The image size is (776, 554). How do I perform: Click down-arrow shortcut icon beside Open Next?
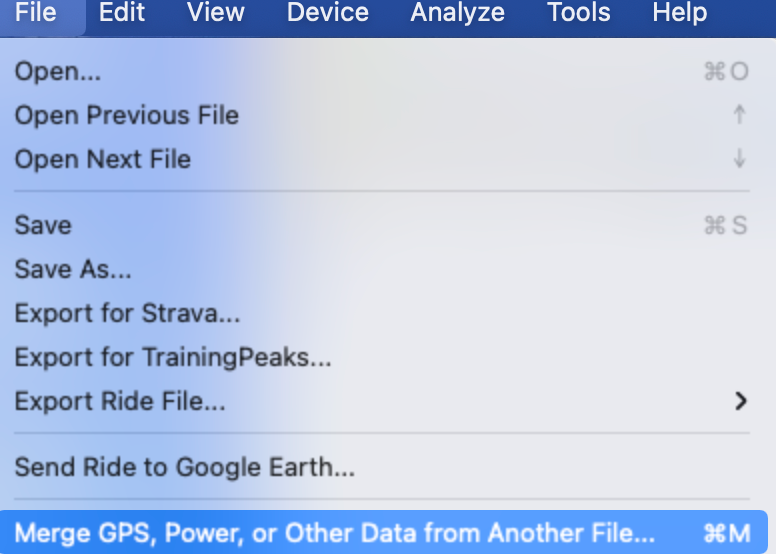click(x=739, y=159)
